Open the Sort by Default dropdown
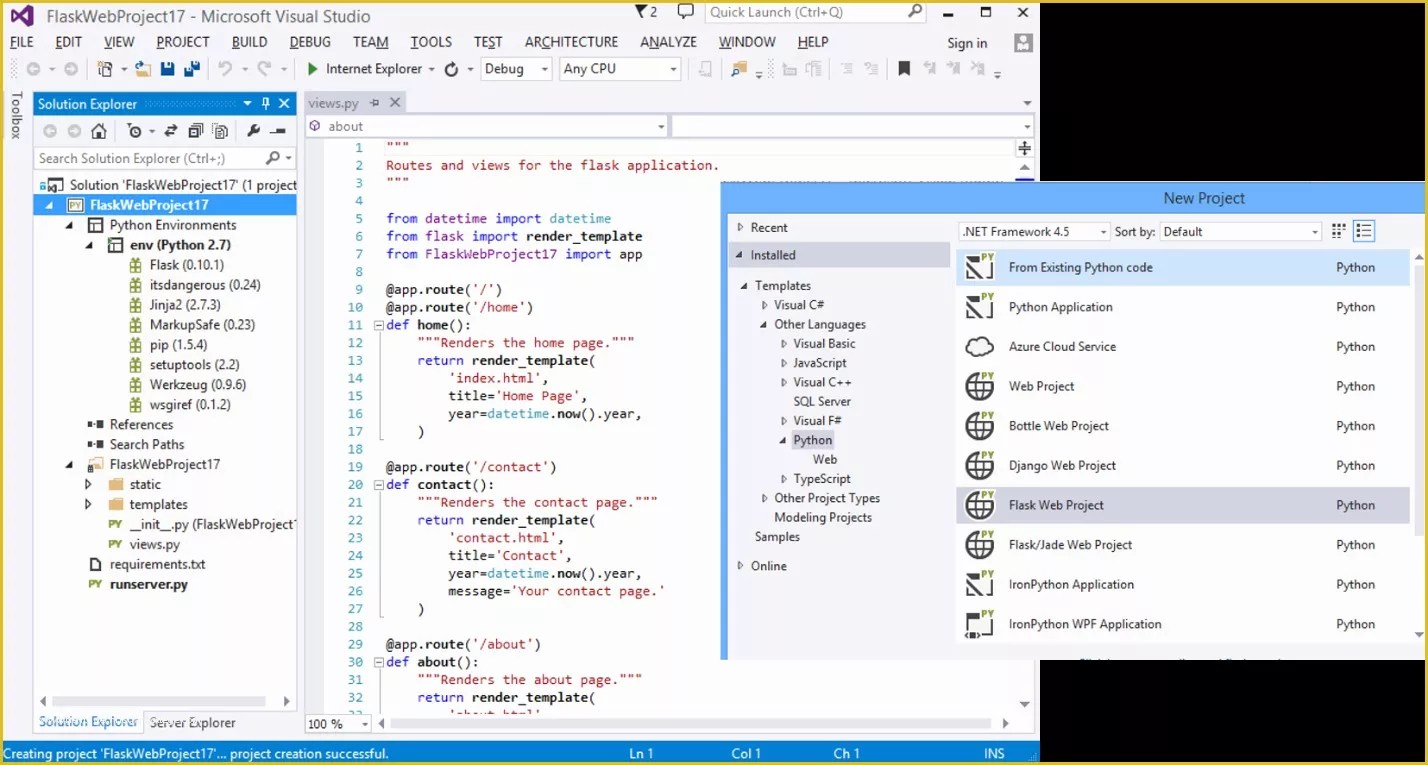This screenshot has height=765, width=1428. pyautogui.click(x=1240, y=231)
